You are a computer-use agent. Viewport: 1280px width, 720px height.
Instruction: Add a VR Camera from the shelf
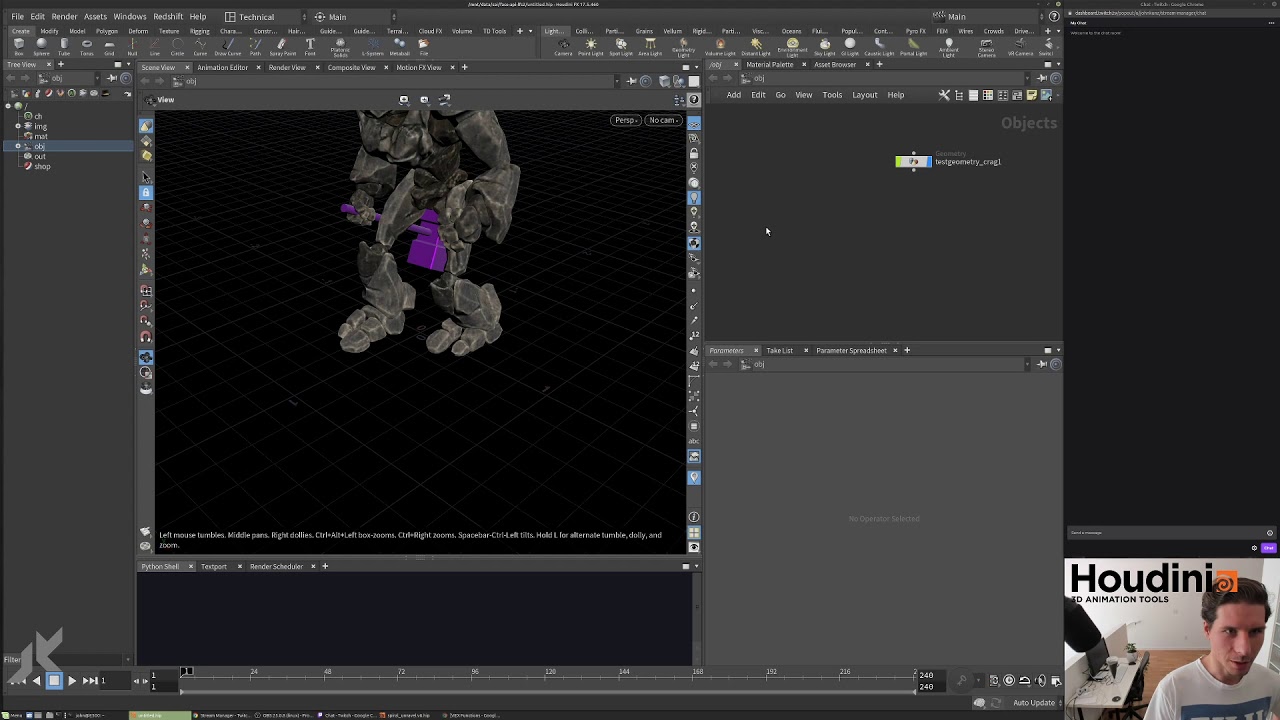(1019, 46)
